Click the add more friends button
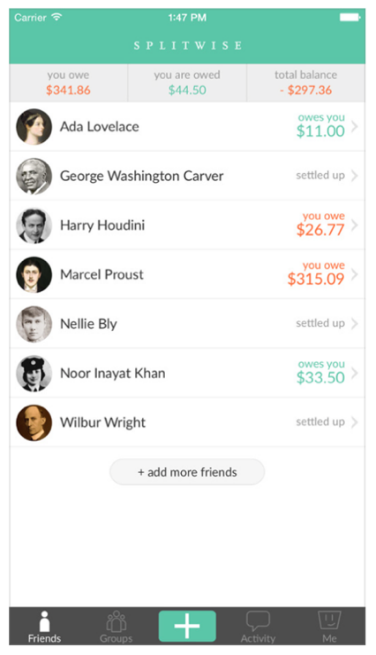 [x=187, y=472]
